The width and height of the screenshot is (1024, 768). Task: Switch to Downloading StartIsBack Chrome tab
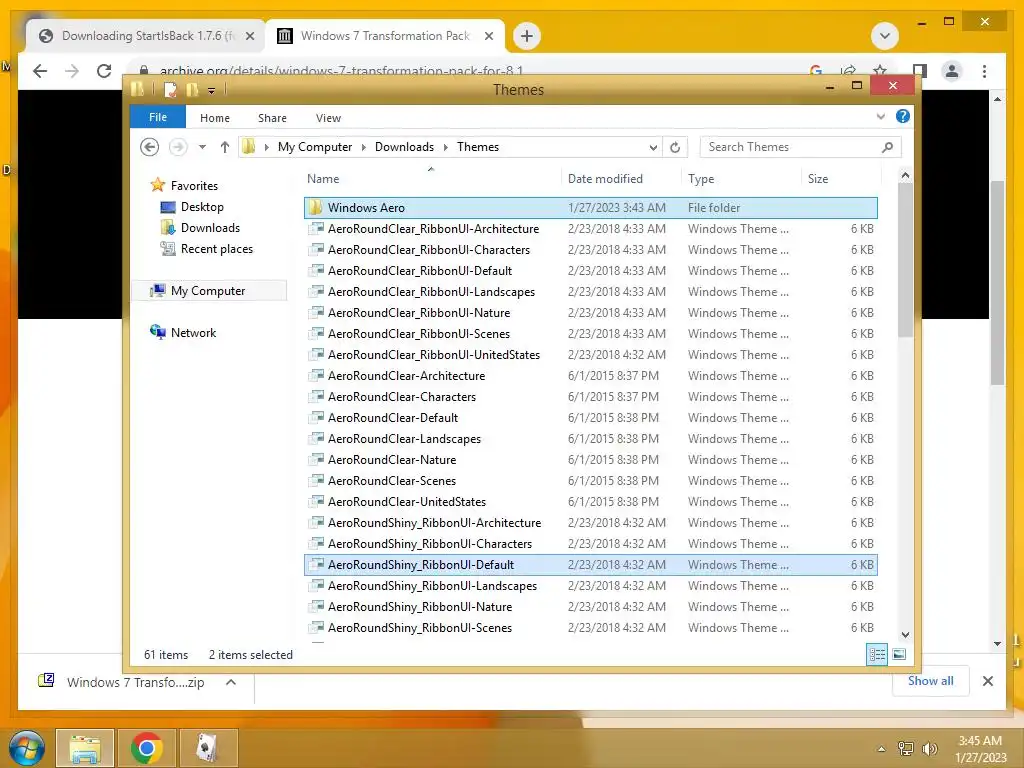tap(146, 36)
